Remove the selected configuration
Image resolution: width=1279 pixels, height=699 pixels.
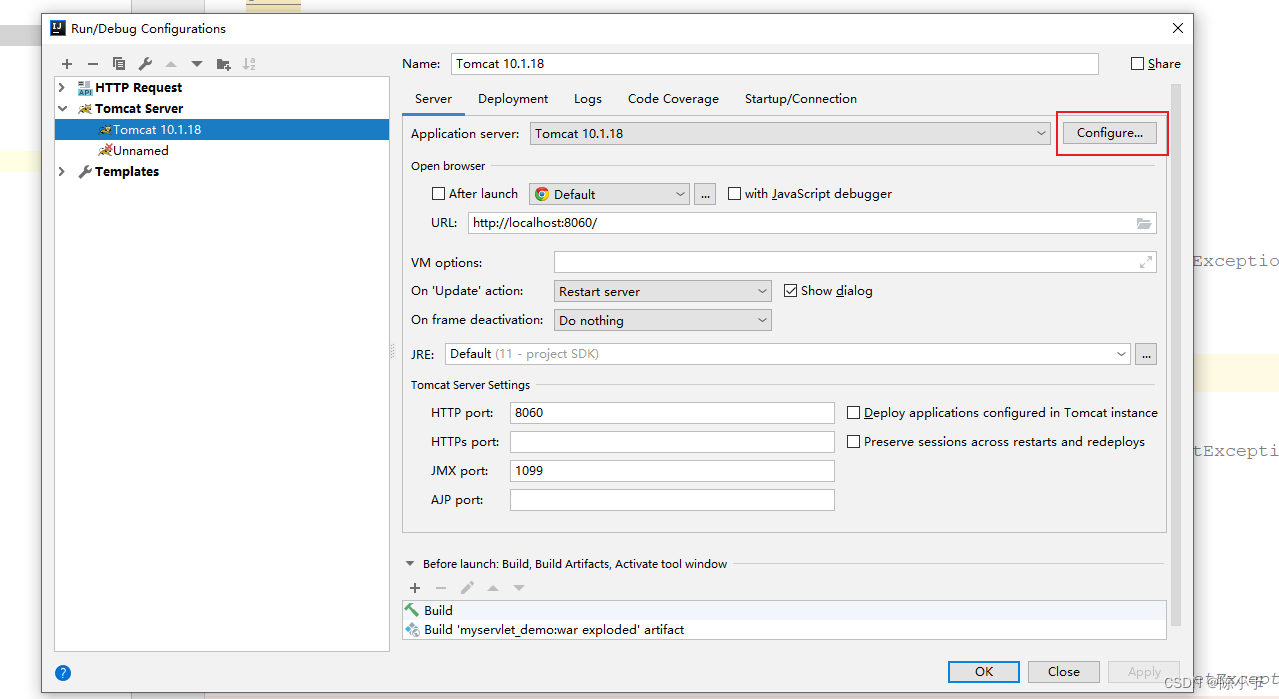(x=93, y=63)
